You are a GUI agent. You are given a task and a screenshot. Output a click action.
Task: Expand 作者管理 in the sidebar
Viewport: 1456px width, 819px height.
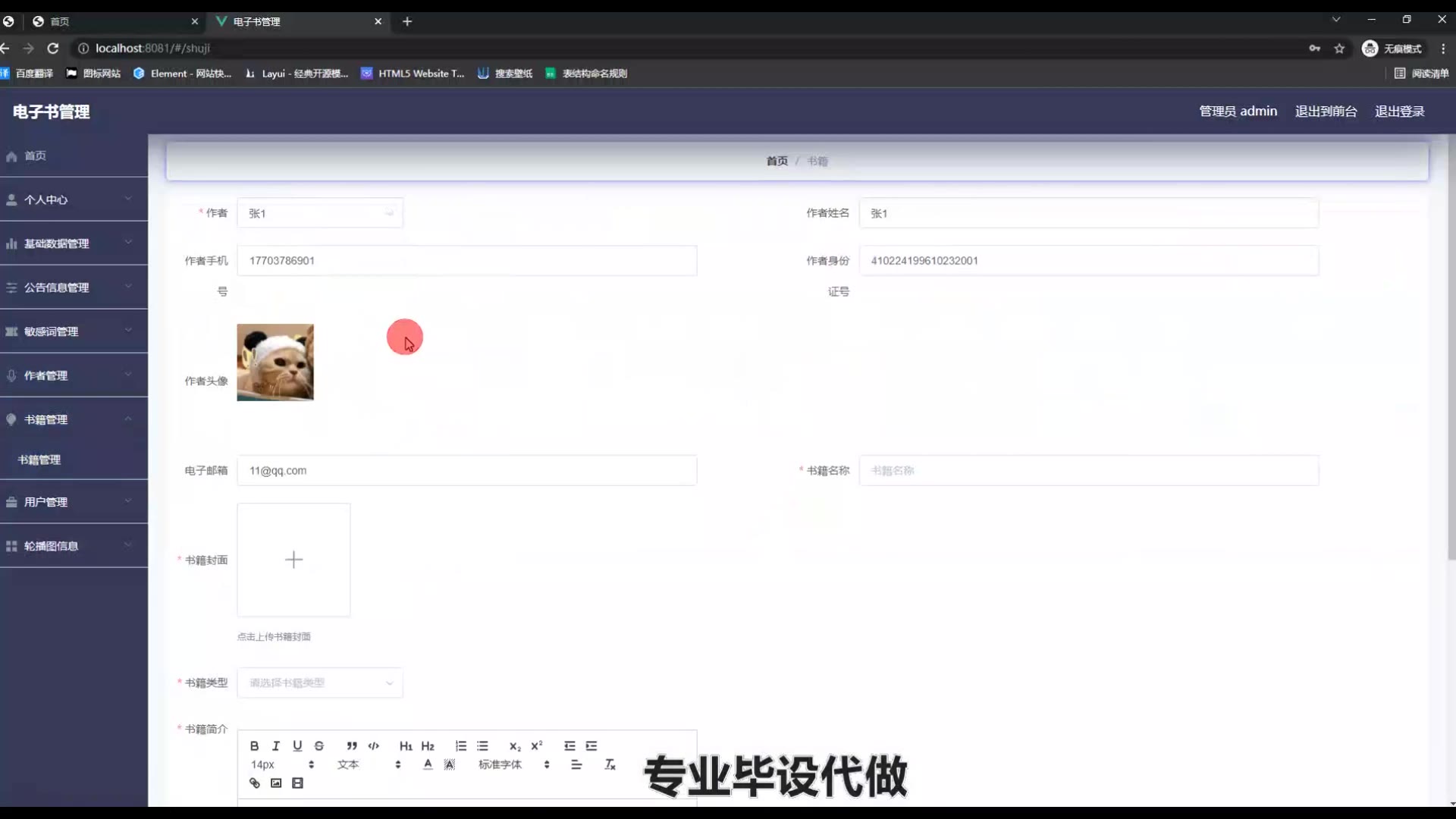[74, 375]
